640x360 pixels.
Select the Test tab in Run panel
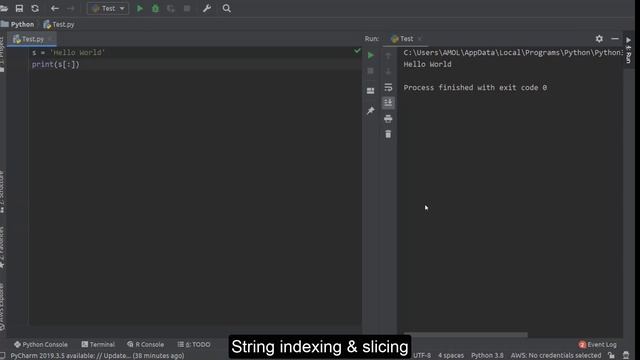click(402, 39)
